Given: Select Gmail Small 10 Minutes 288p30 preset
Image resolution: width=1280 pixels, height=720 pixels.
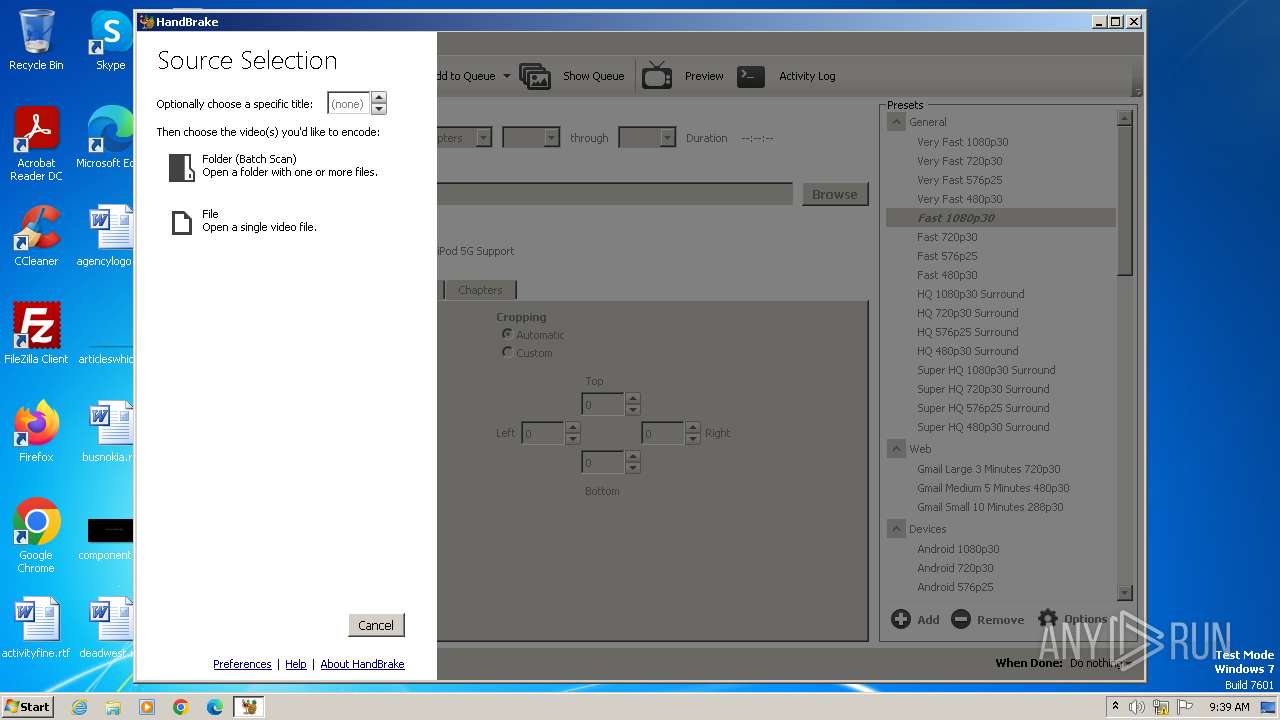Looking at the screenshot, I should [x=990, y=507].
